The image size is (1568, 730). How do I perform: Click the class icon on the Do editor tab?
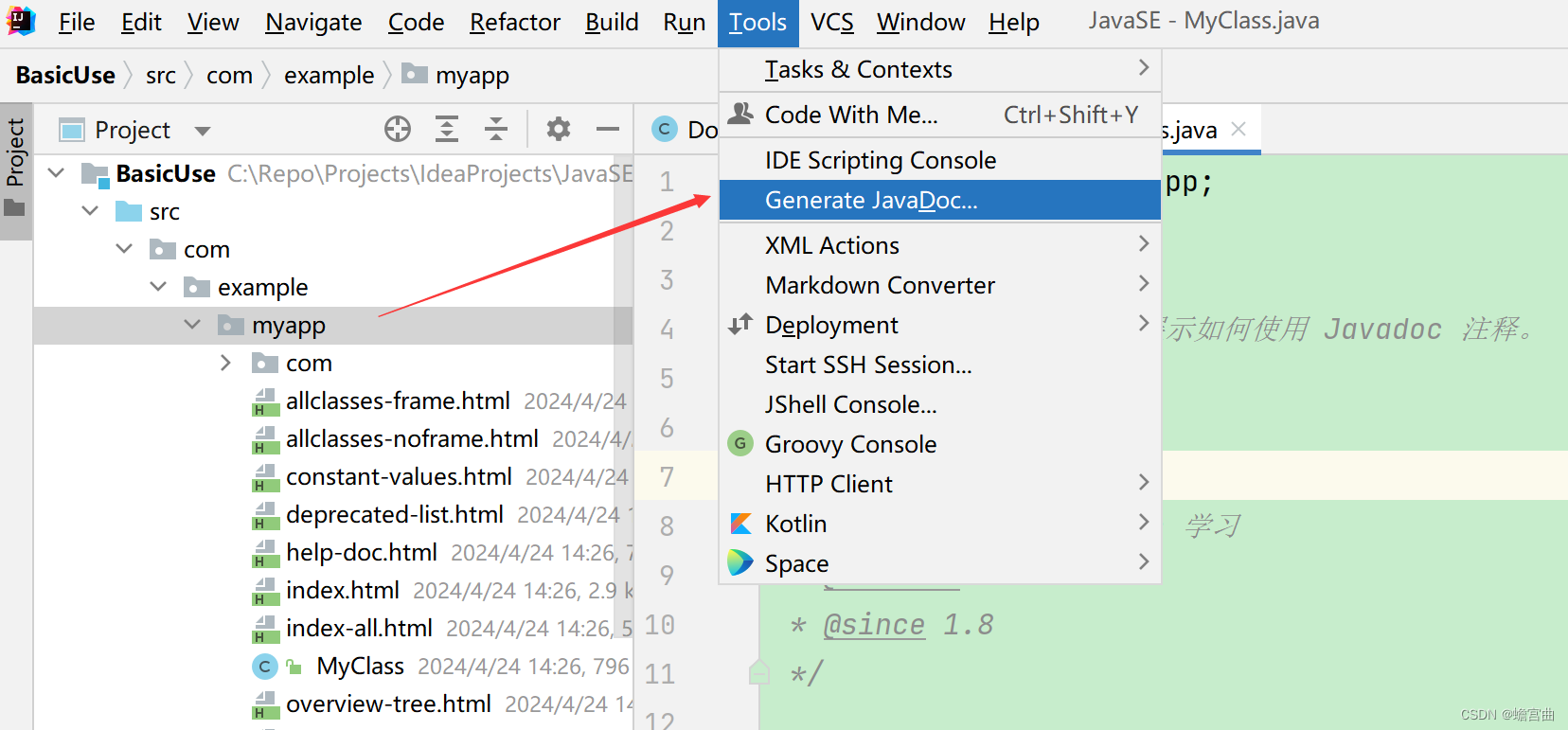665,130
